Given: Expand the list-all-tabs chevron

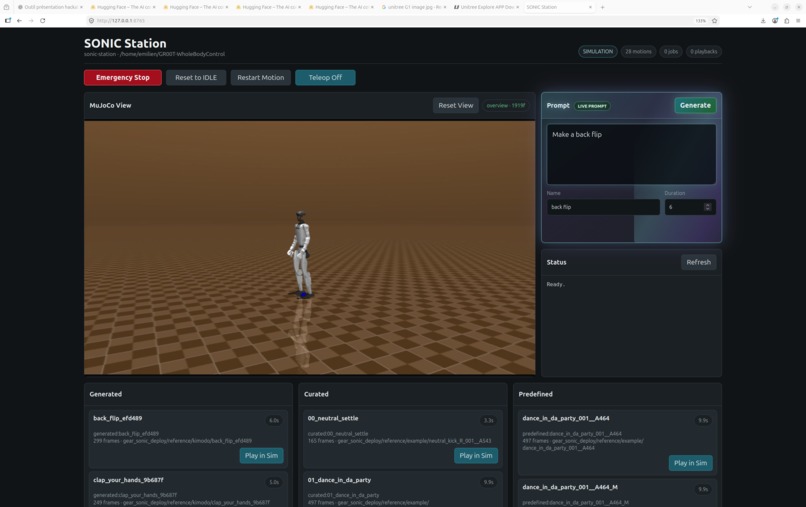Looking at the screenshot, I should point(749,7).
